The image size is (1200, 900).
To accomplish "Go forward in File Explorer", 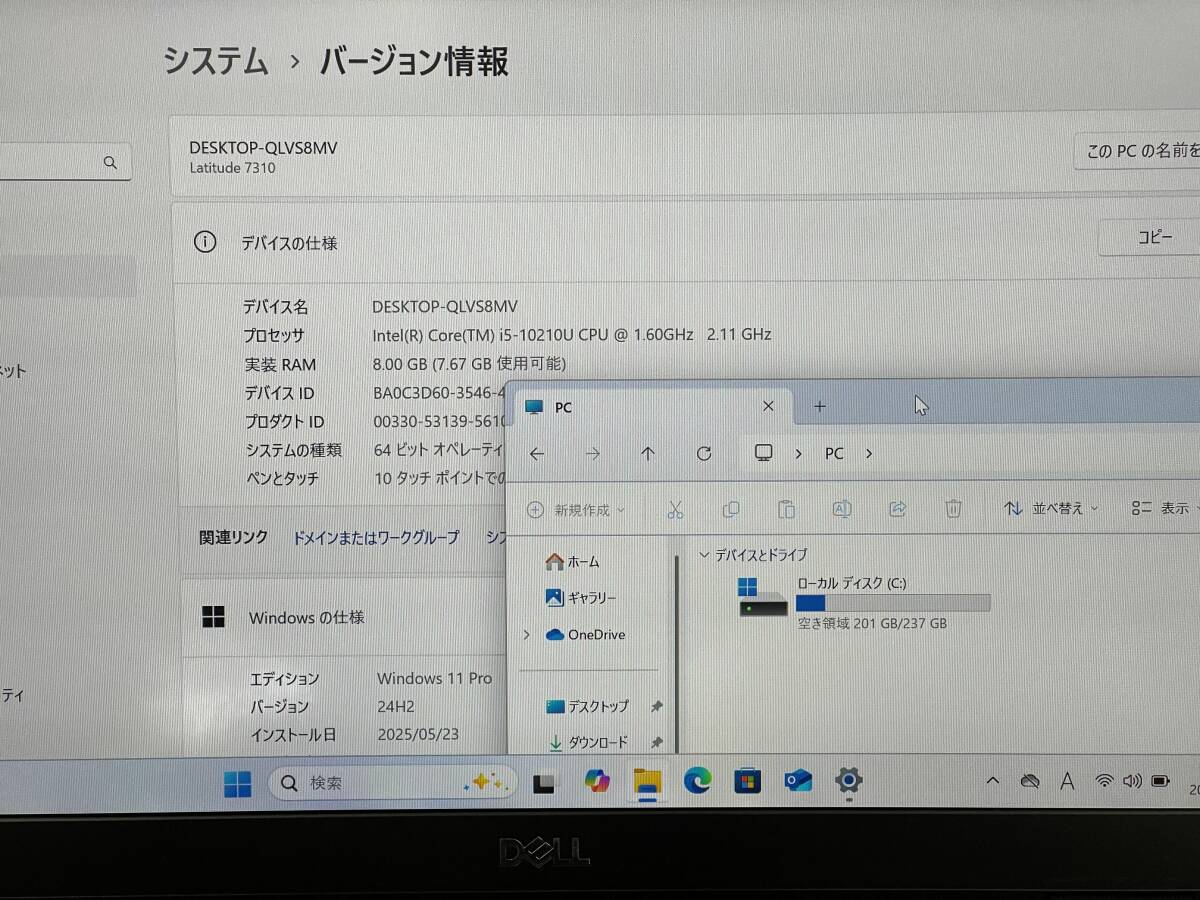I will pos(593,453).
